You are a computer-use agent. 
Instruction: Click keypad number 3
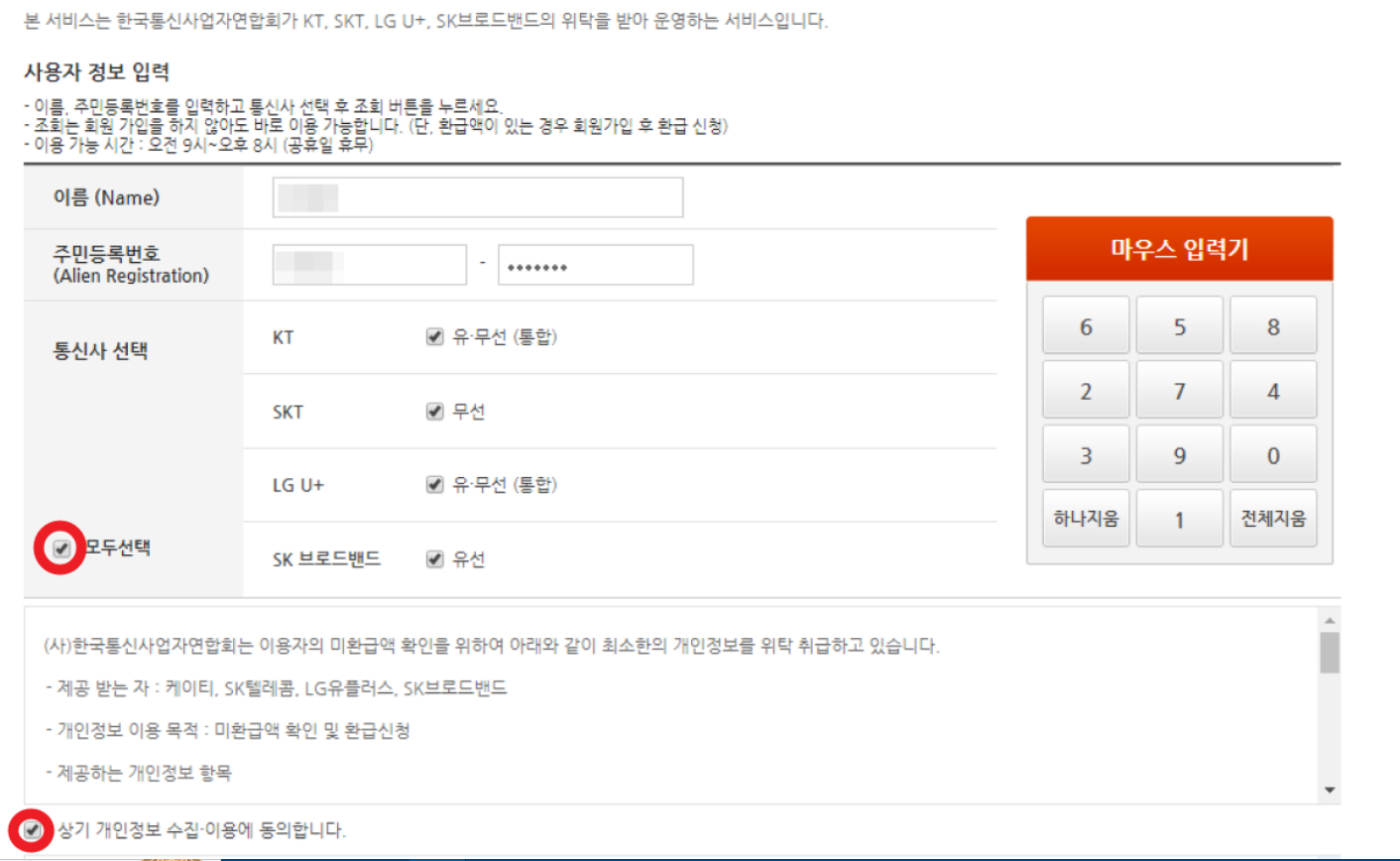coord(1086,454)
